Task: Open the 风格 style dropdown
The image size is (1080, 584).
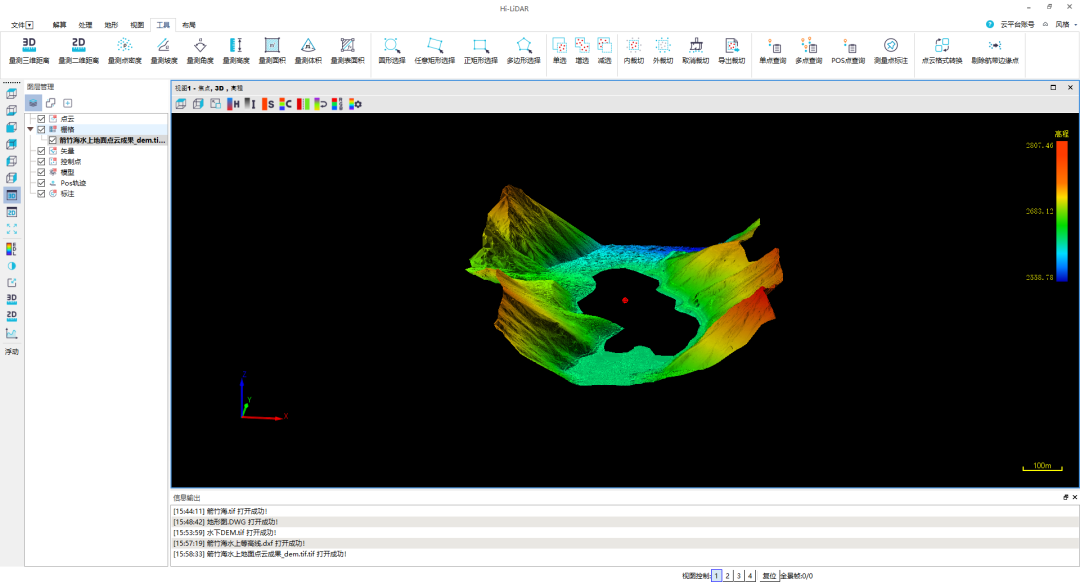Action: click(x=1066, y=24)
